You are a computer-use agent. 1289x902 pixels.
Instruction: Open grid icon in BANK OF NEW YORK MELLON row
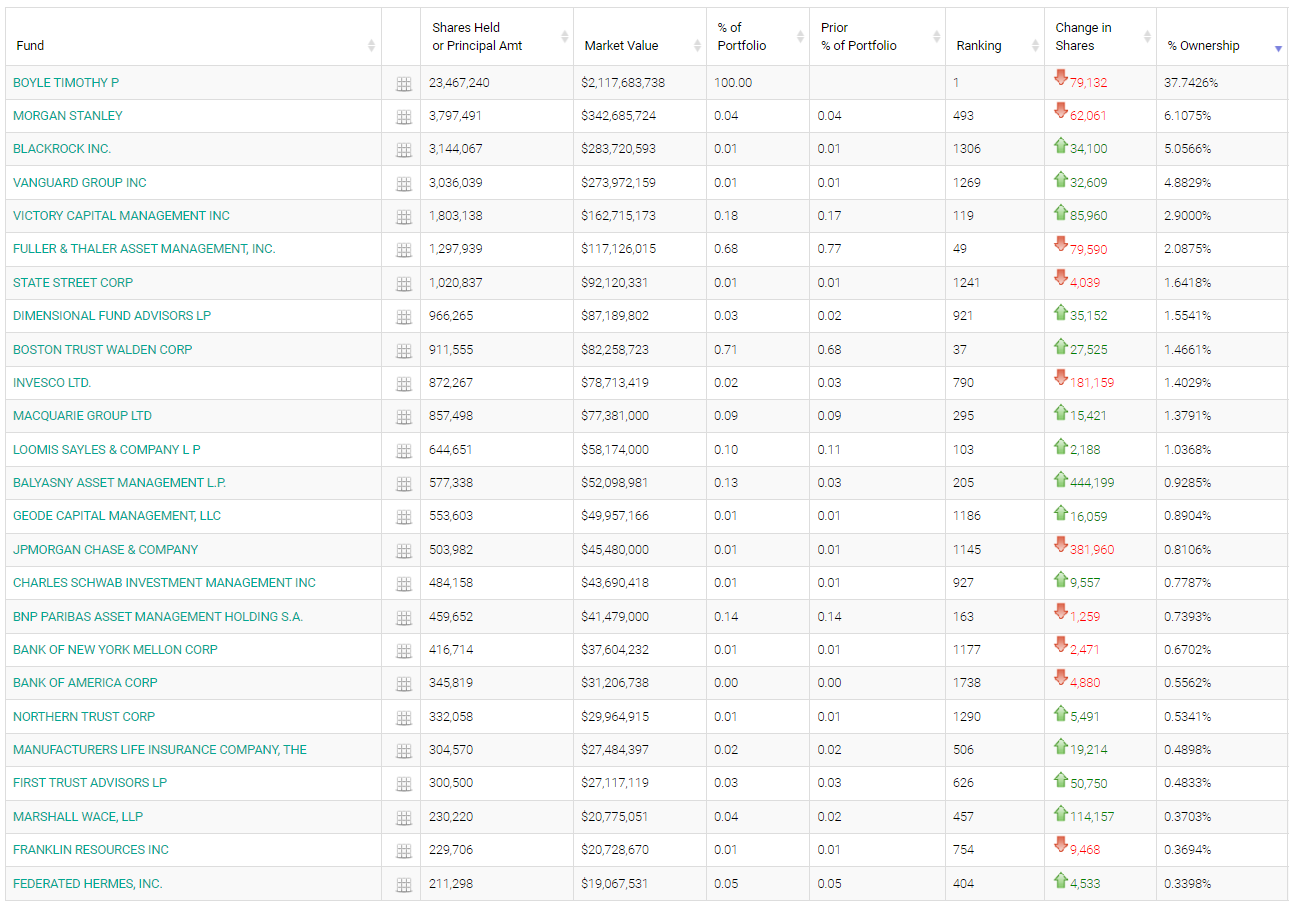click(x=404, y=651)
